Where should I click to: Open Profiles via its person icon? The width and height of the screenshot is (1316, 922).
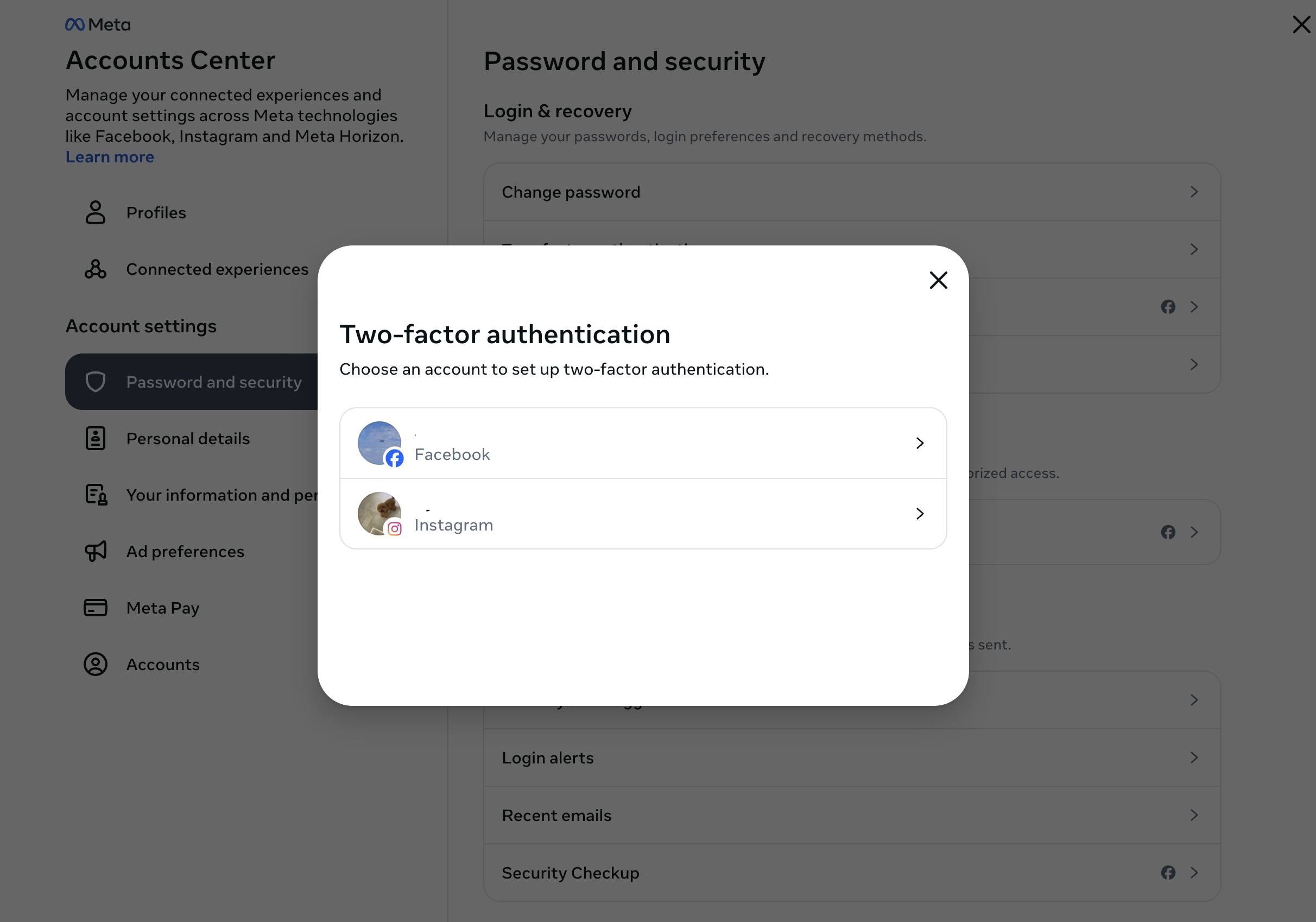[x=95, y=212]
